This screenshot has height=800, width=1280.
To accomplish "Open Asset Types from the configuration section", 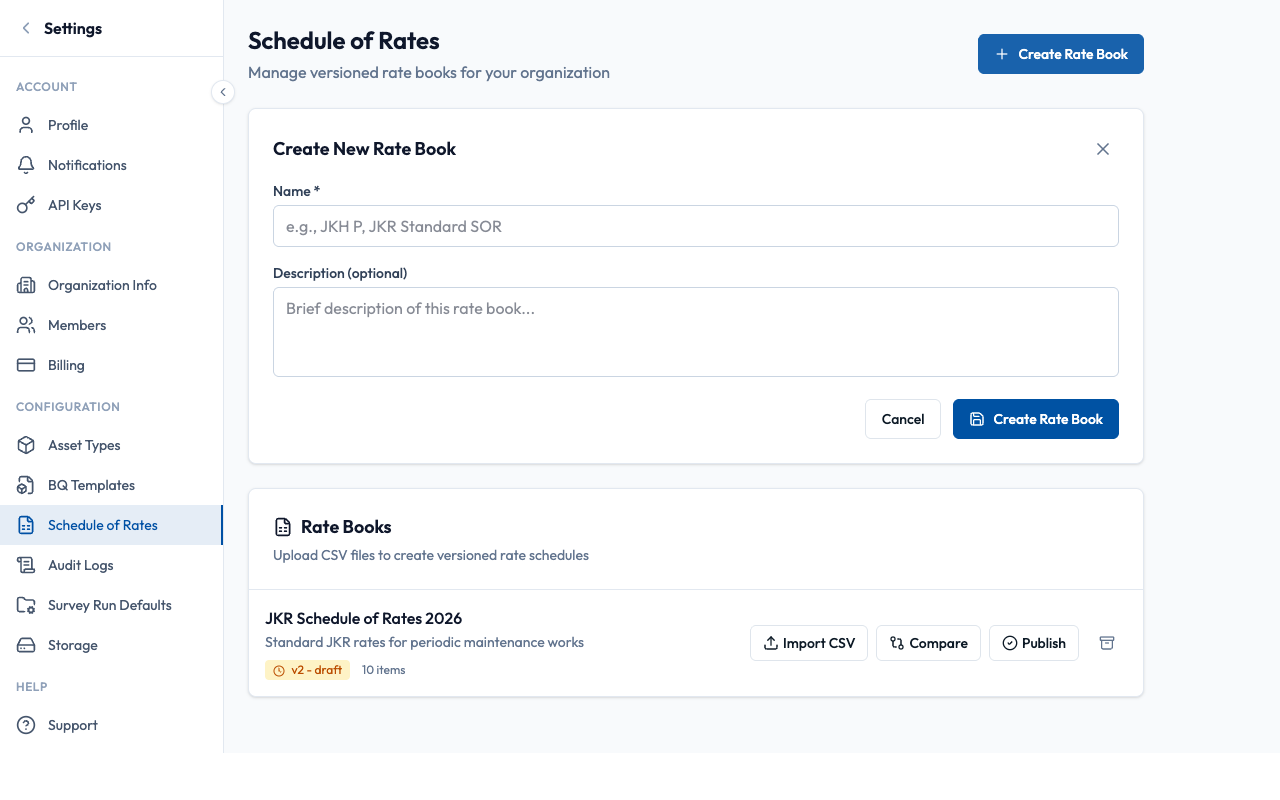I will pos(27,445).
